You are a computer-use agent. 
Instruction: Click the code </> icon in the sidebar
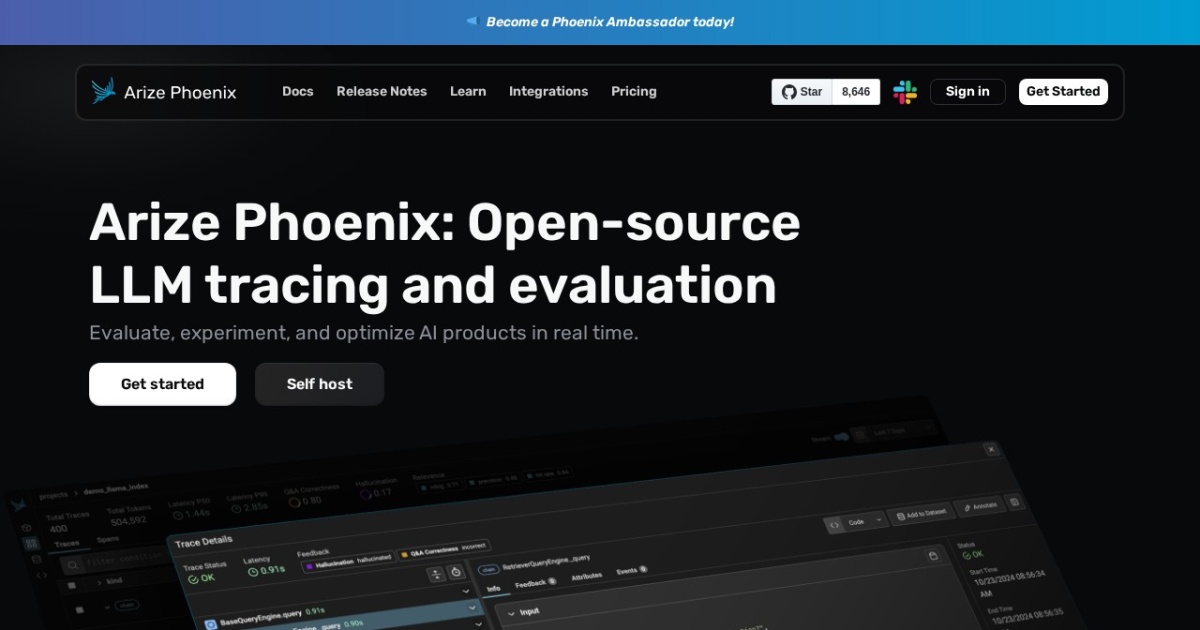pos(41,575)
